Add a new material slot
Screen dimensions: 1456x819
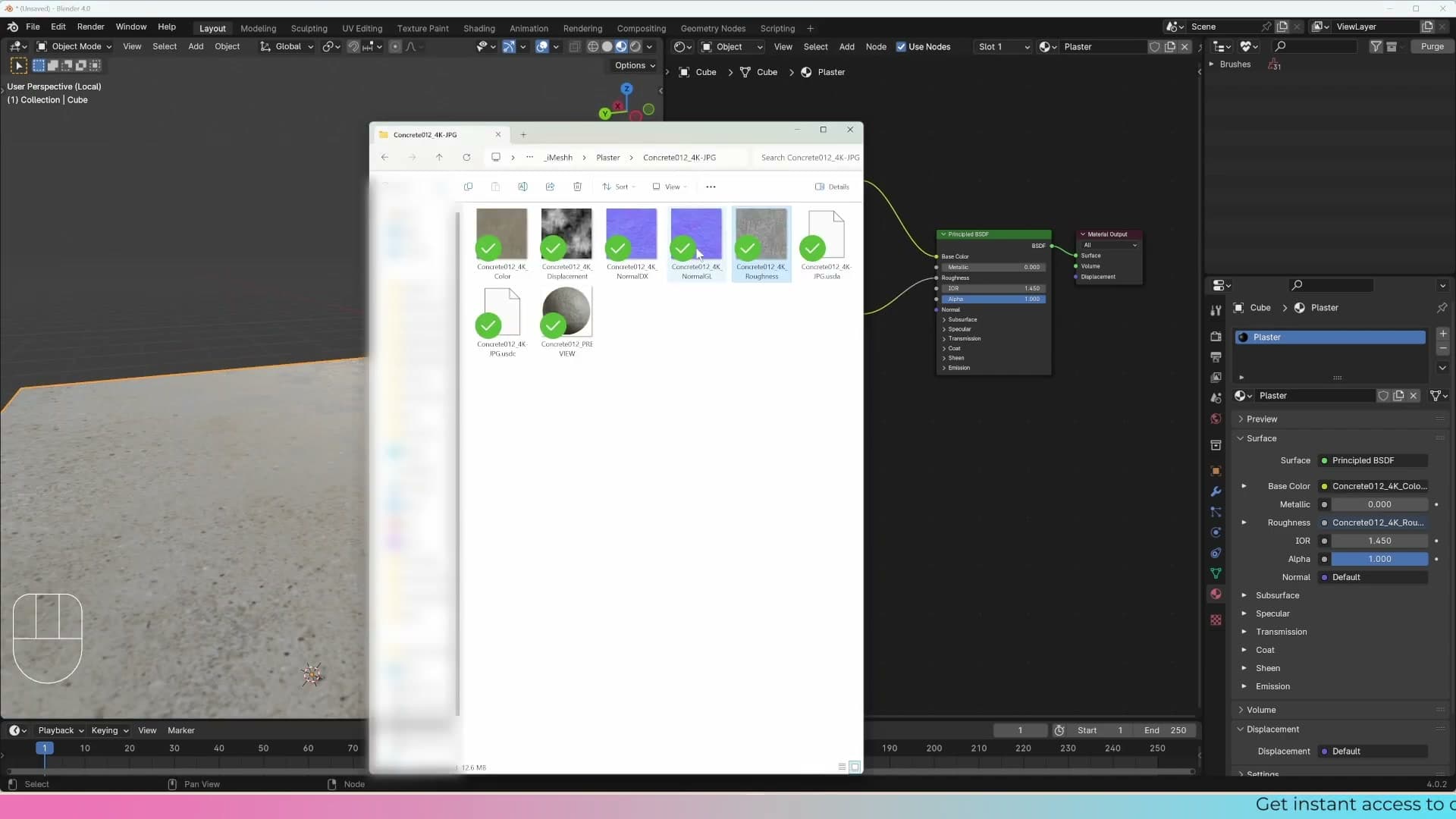point(1442,334)
